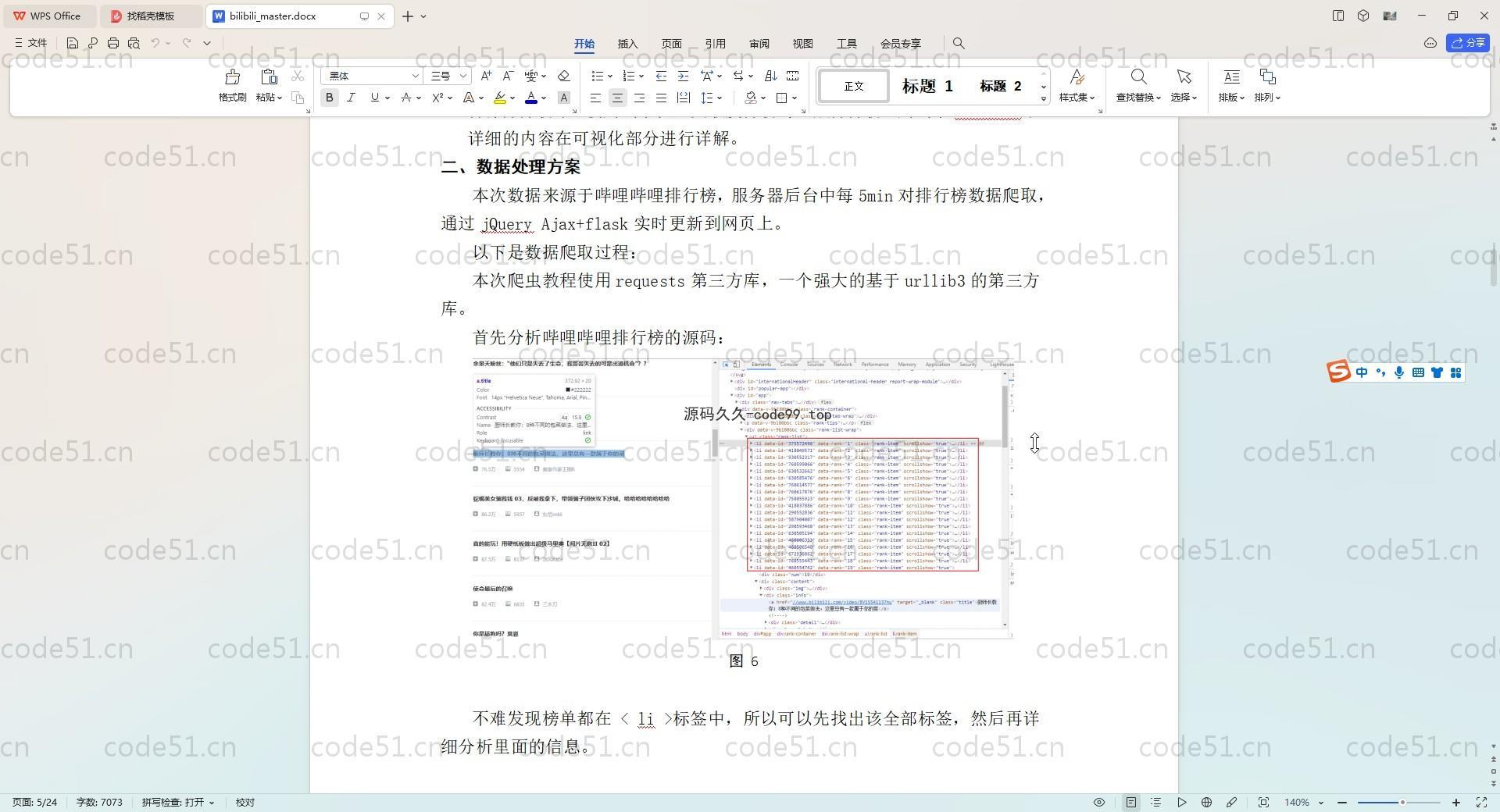The image size is (1500, 812).
Task: Click the Undo arrow icon
Action: coord(155,44)
